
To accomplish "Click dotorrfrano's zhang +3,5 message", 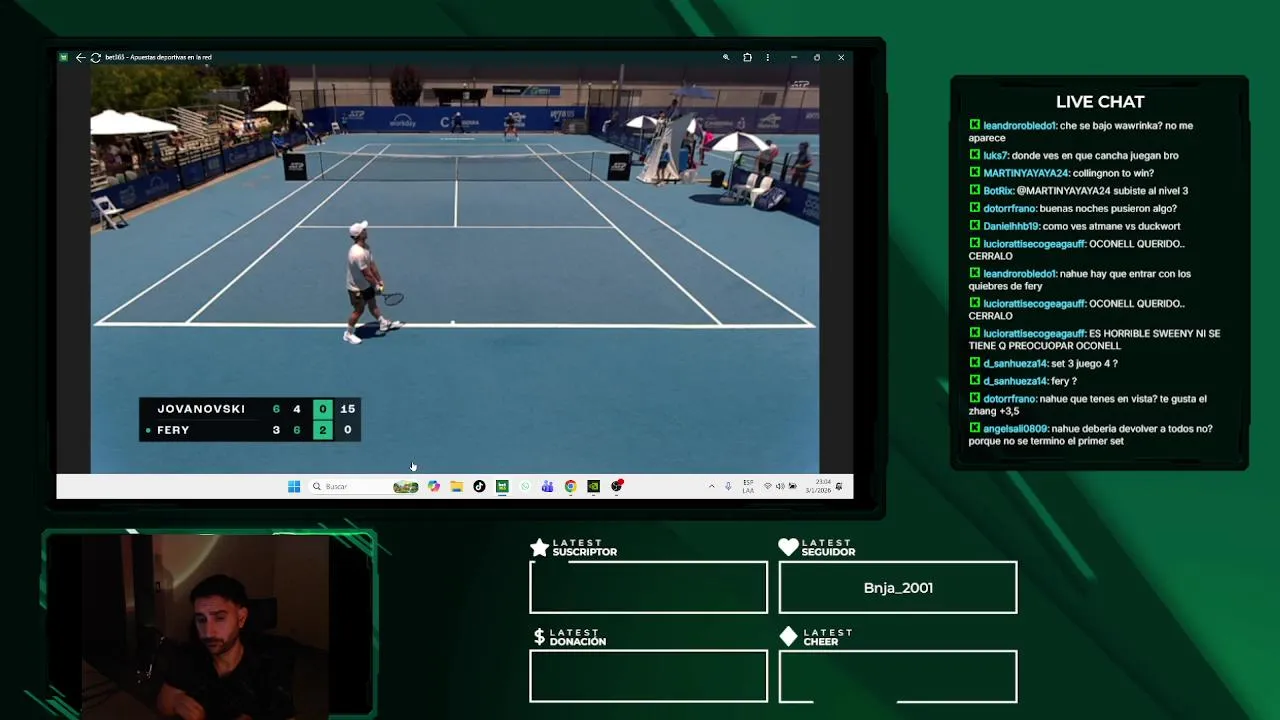I will point(1089,405).
